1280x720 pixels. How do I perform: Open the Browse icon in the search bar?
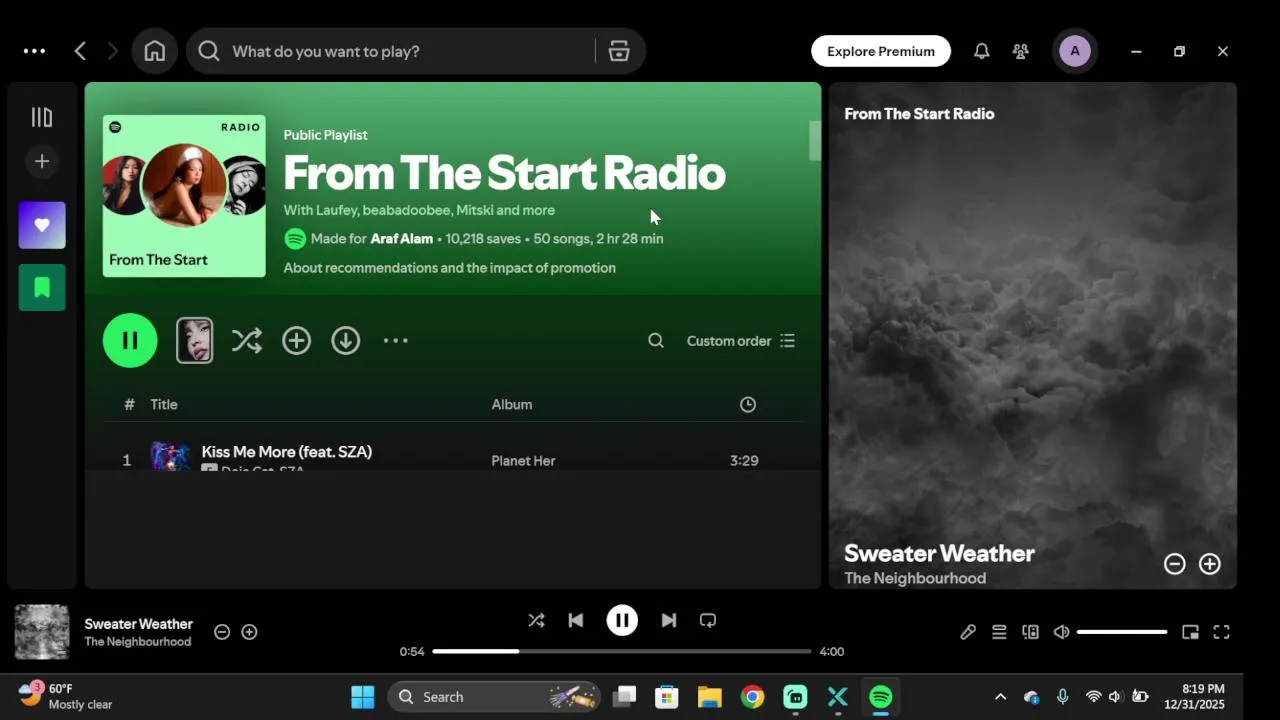click(619, 51)
